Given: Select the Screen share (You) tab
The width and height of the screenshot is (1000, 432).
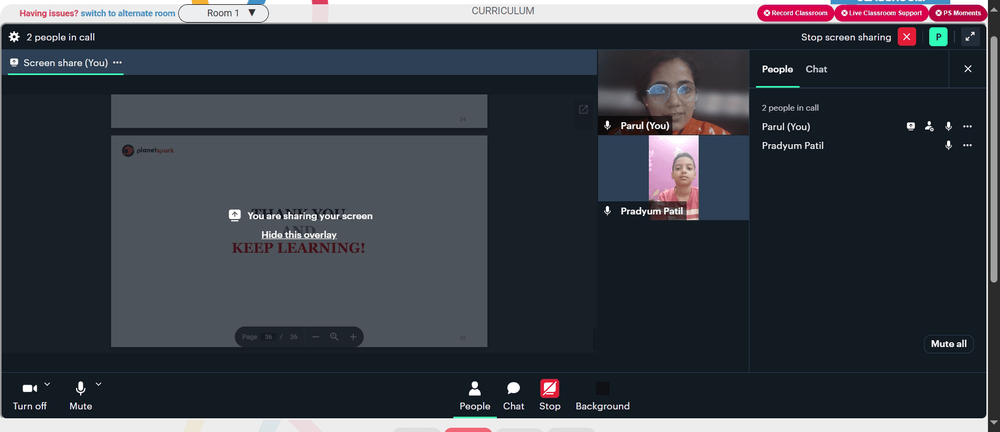Looking at the screenshot, I should pos(65,63).
